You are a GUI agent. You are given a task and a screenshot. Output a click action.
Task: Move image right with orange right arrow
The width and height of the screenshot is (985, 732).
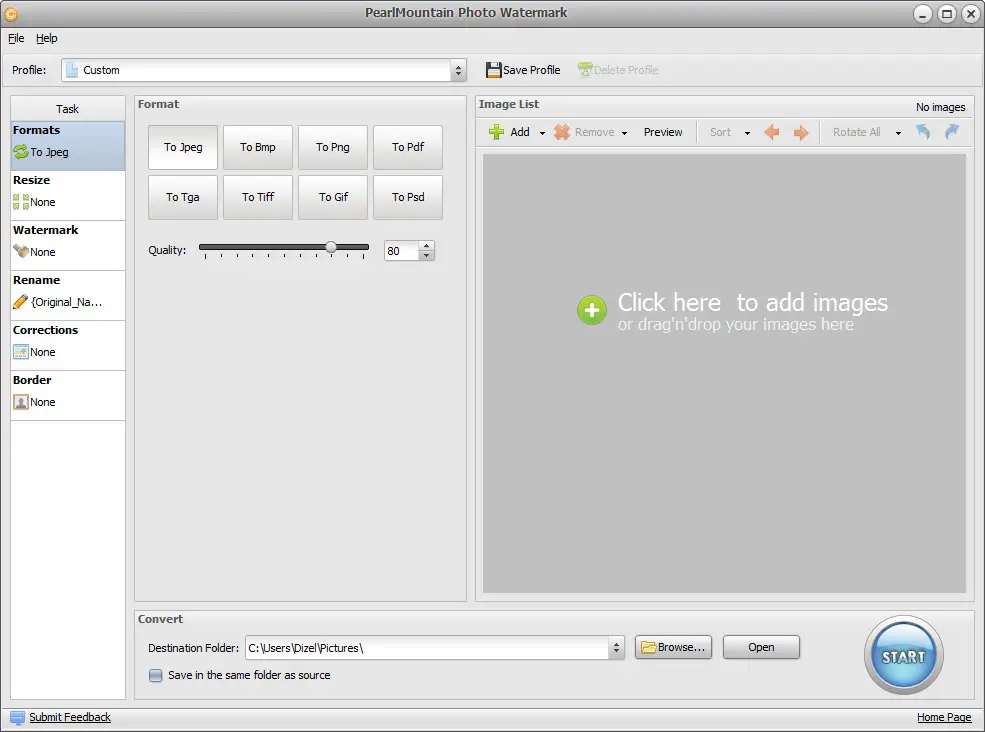(801, 132)
